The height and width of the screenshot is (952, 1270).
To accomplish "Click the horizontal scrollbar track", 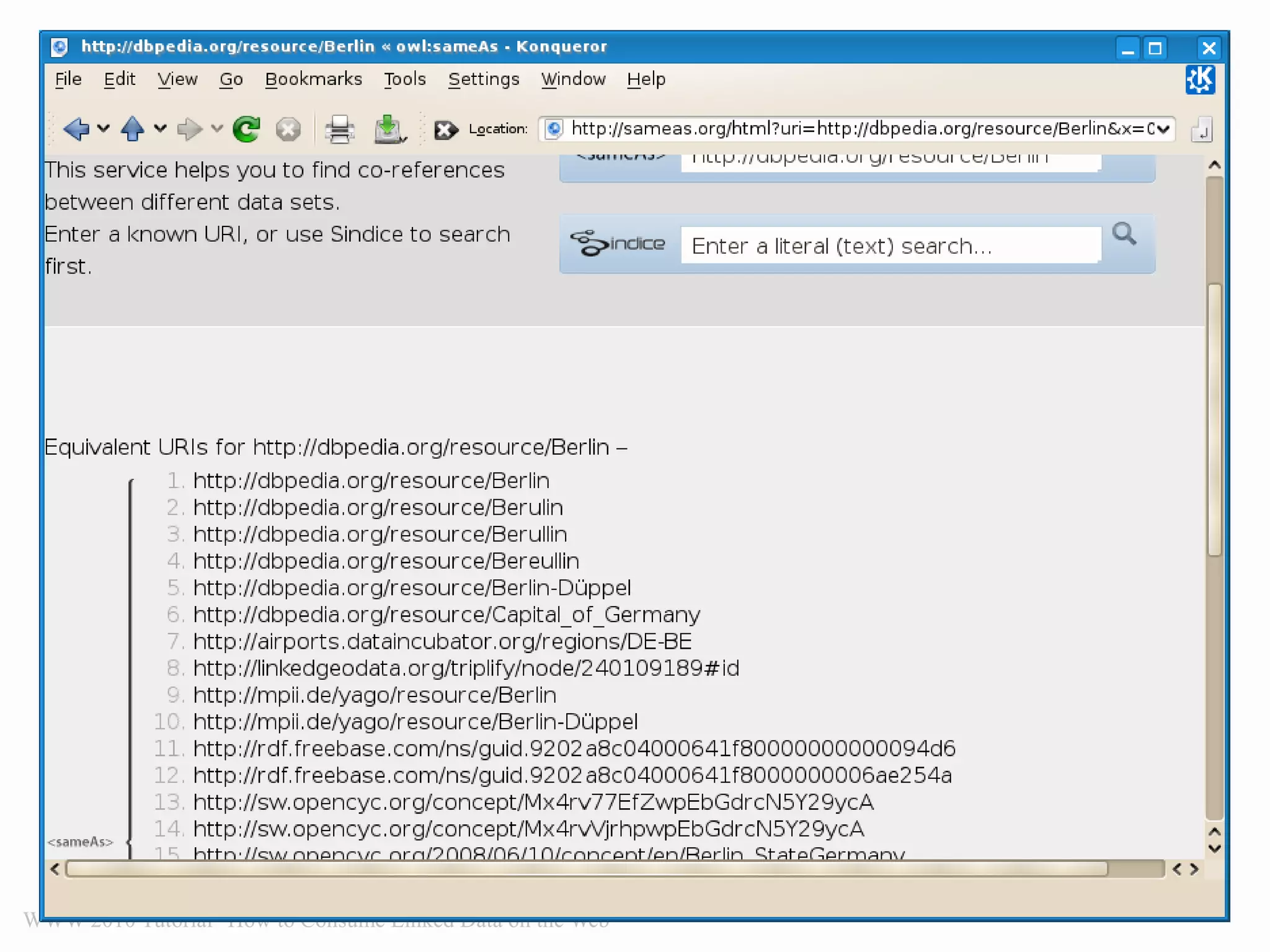I will 1135,869.
